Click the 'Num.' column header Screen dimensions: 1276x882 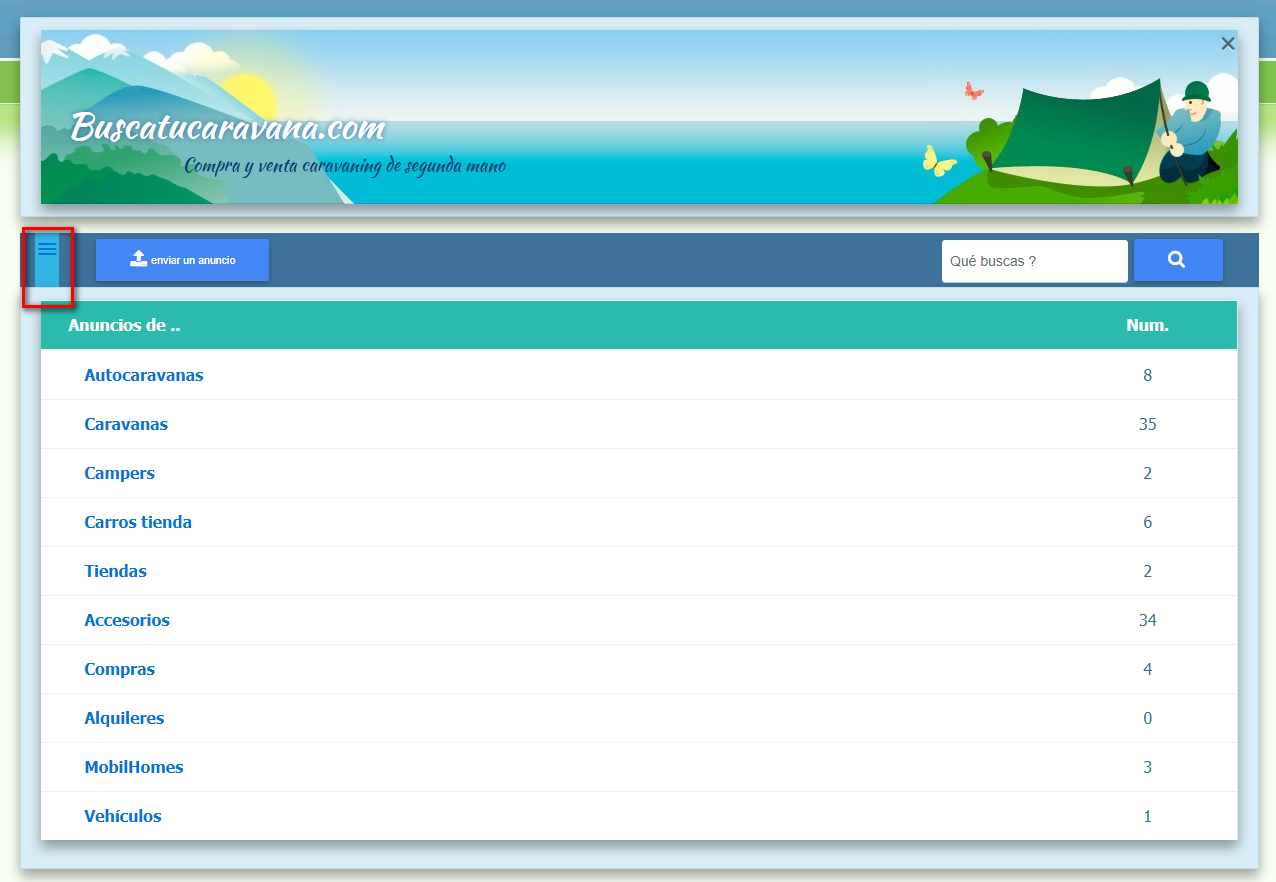[x=1147, y=325]
